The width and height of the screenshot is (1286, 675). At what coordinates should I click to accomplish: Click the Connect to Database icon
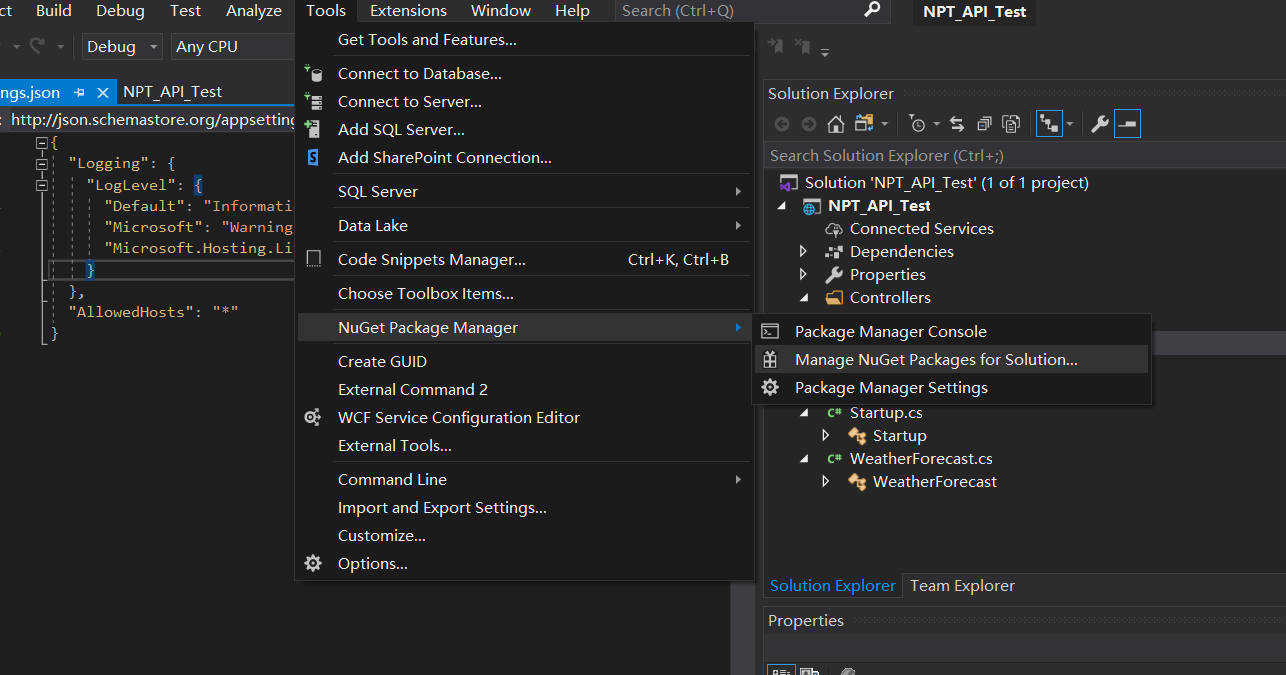click(x=314, y=73)
